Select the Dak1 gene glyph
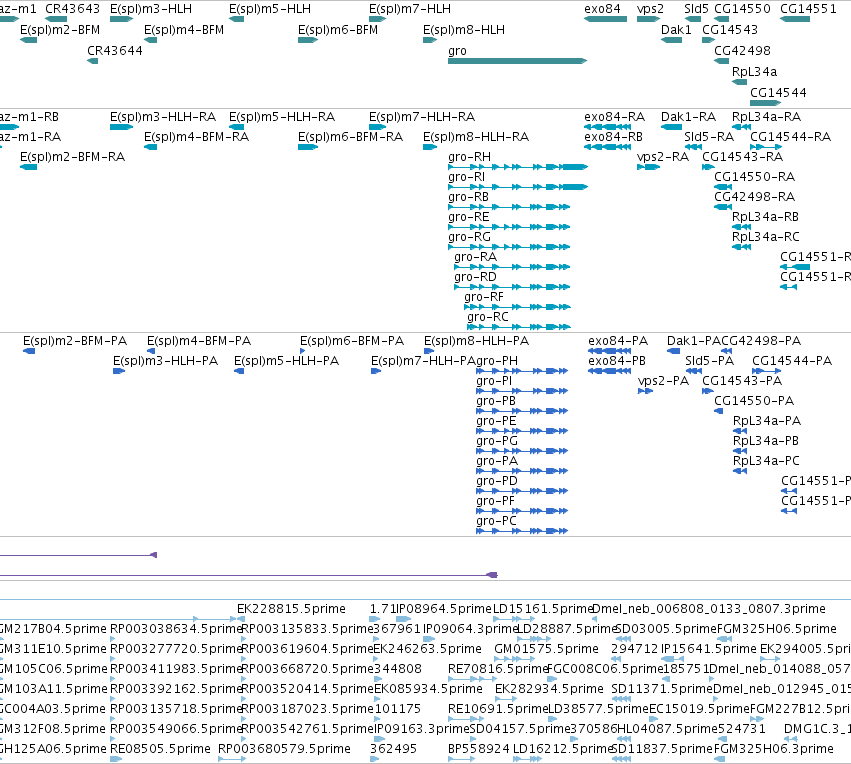Viewport: 851px width, 764px height. point(671,40)
